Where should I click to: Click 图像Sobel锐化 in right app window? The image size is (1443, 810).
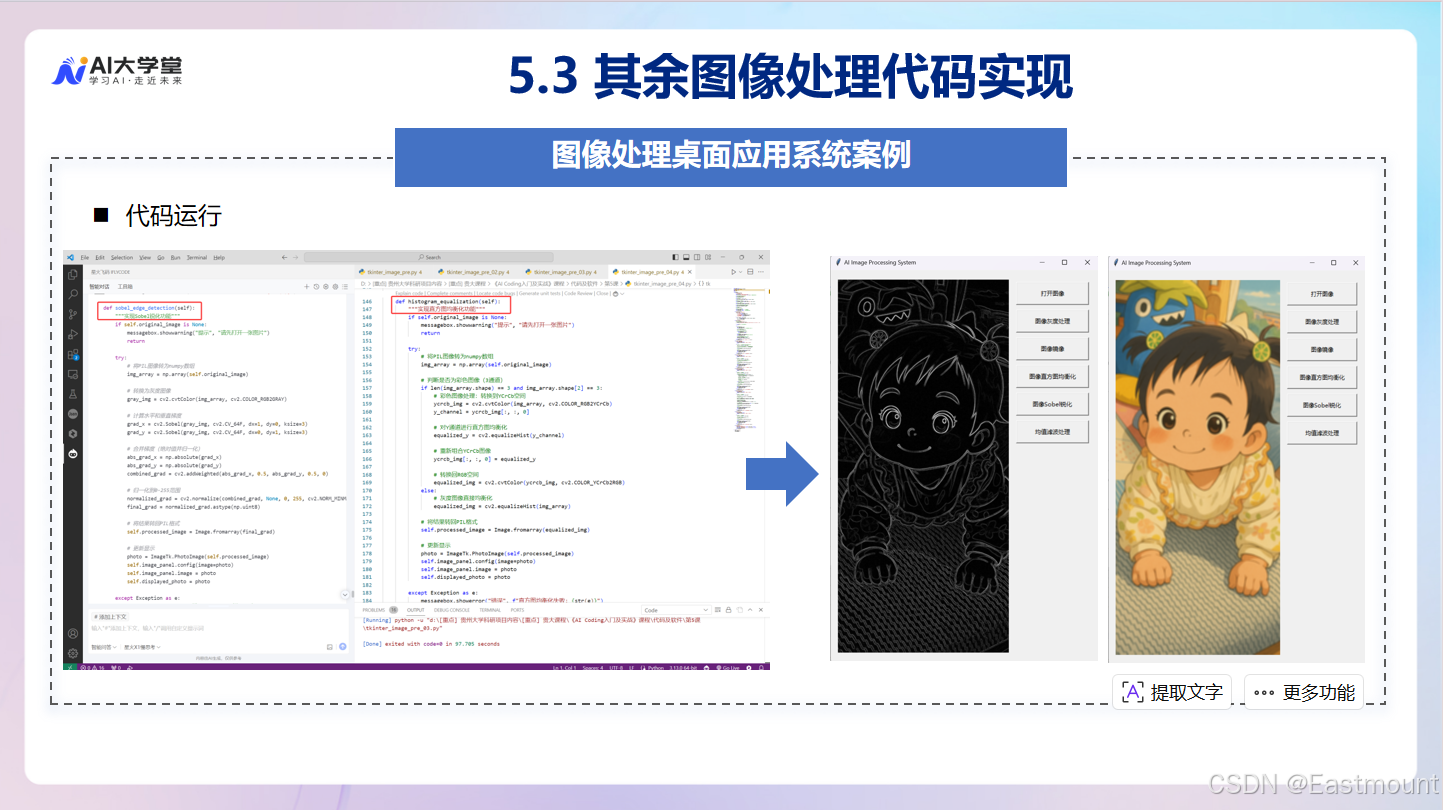coord(1321,405)
